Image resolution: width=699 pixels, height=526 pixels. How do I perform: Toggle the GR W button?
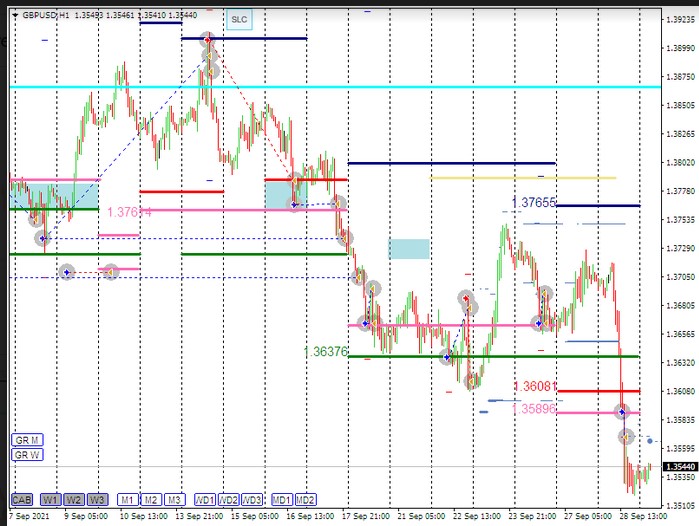(26, 455)
